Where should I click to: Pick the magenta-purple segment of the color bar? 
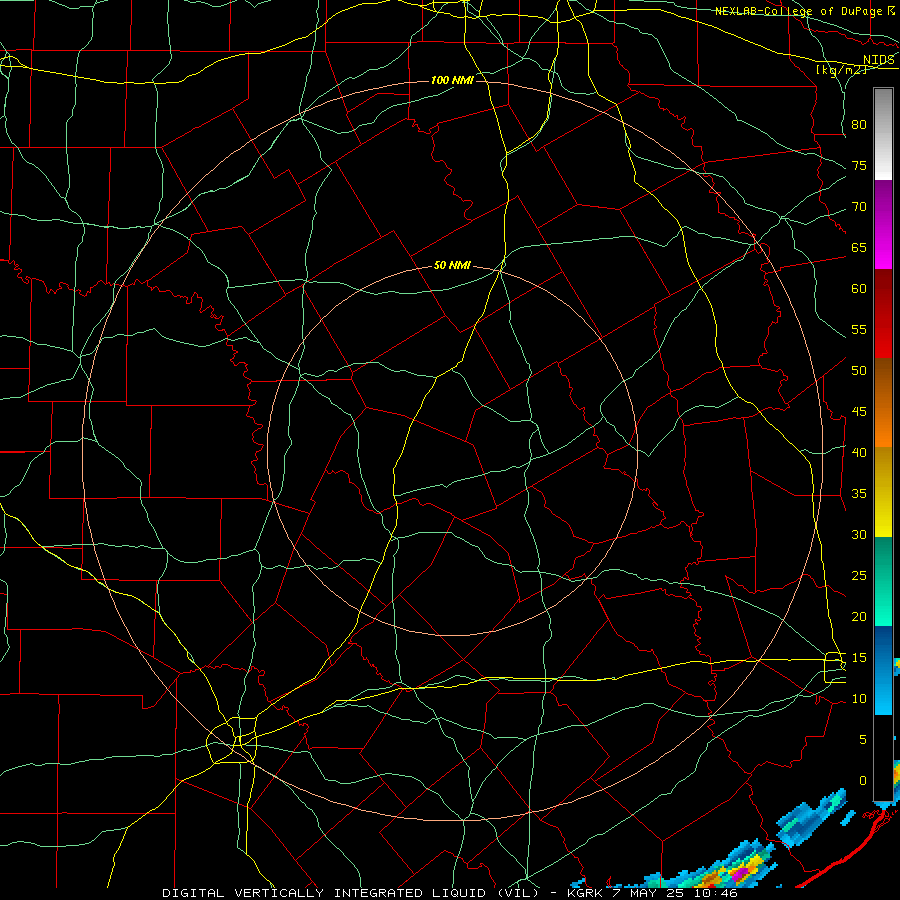pos(883,225)
